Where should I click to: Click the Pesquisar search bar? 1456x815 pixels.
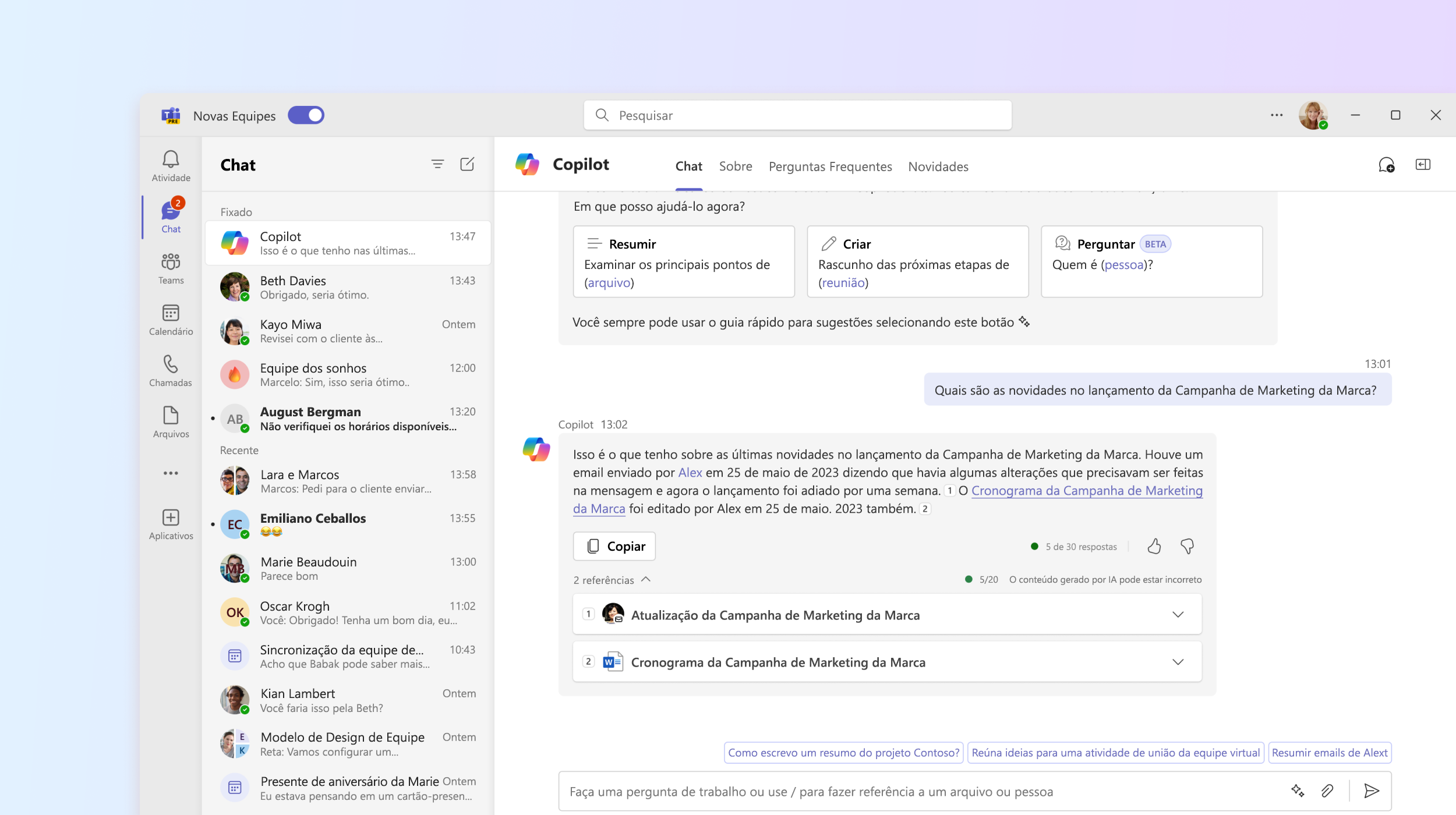[x=797, y=115]
